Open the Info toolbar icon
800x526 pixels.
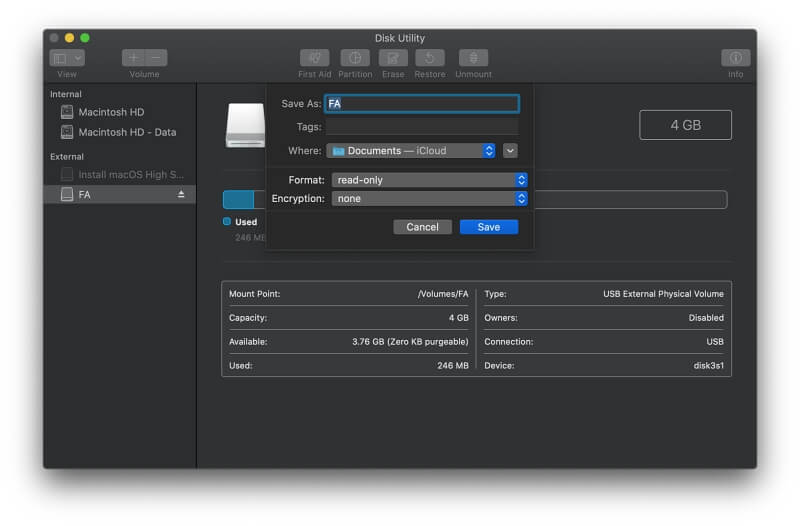coord(735,58)
